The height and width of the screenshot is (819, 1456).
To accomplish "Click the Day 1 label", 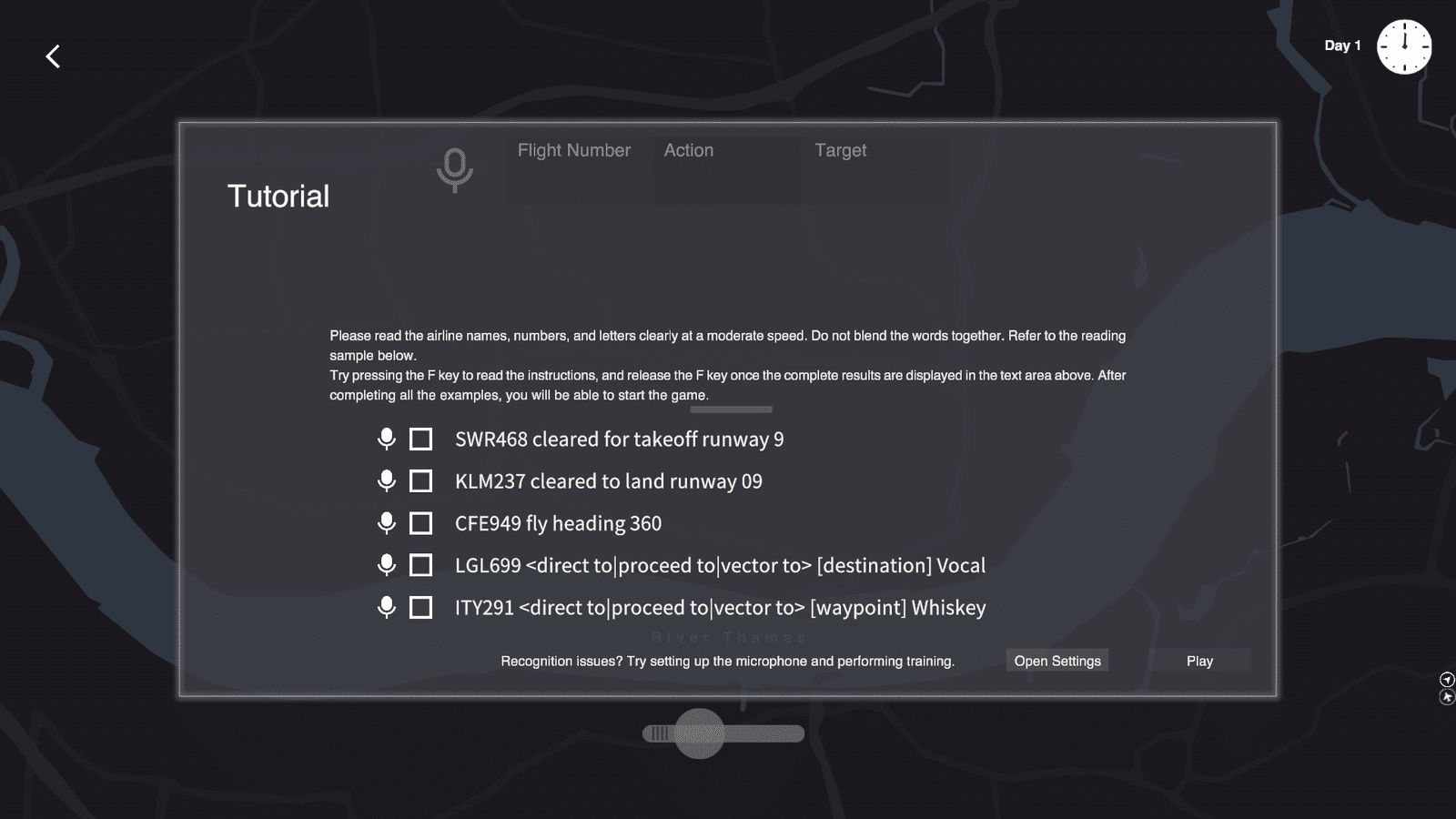I will pos(1342,45).
